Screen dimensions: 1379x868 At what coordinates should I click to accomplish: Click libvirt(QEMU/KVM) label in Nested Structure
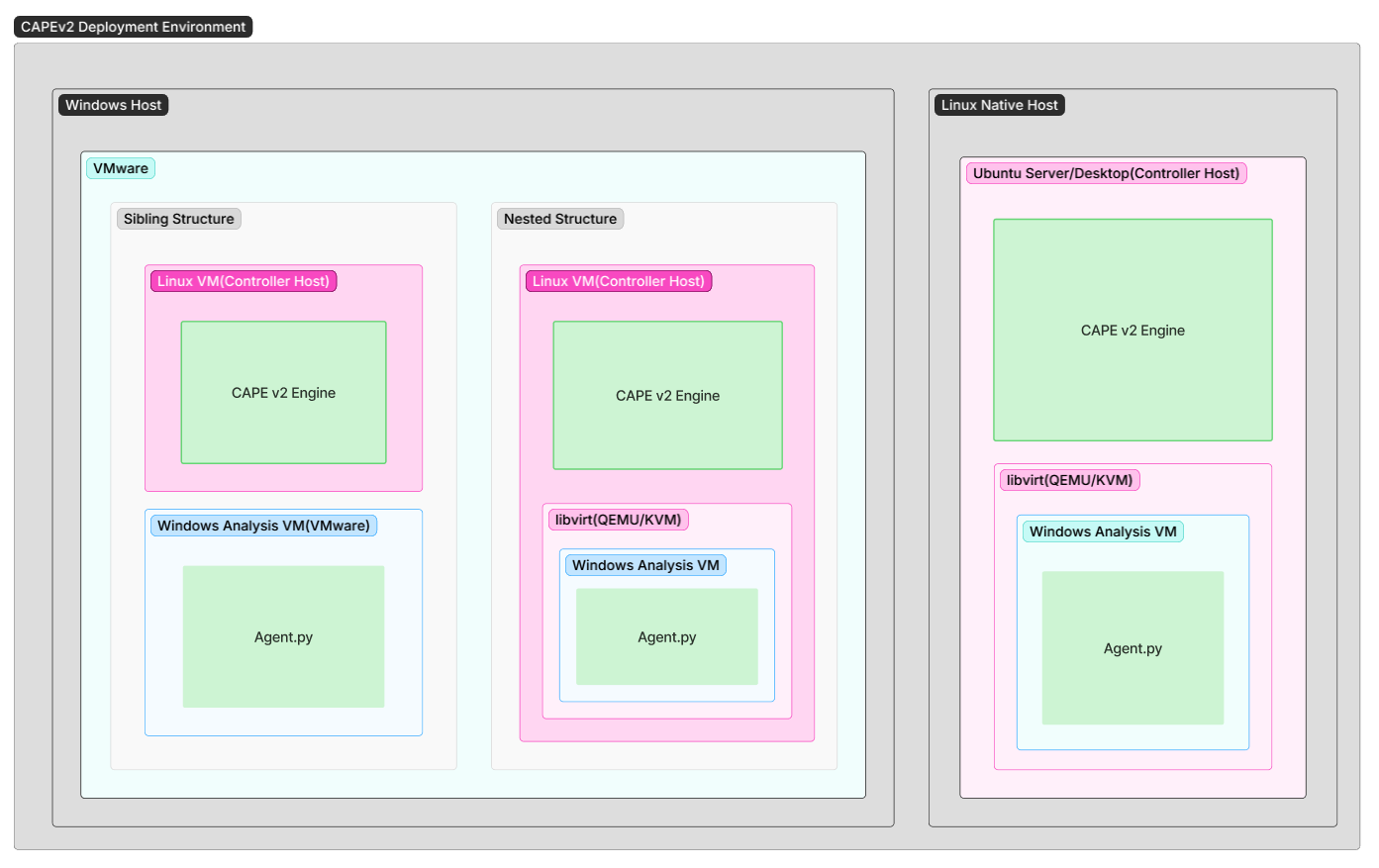pyautogui.click(x=618, y=520)
